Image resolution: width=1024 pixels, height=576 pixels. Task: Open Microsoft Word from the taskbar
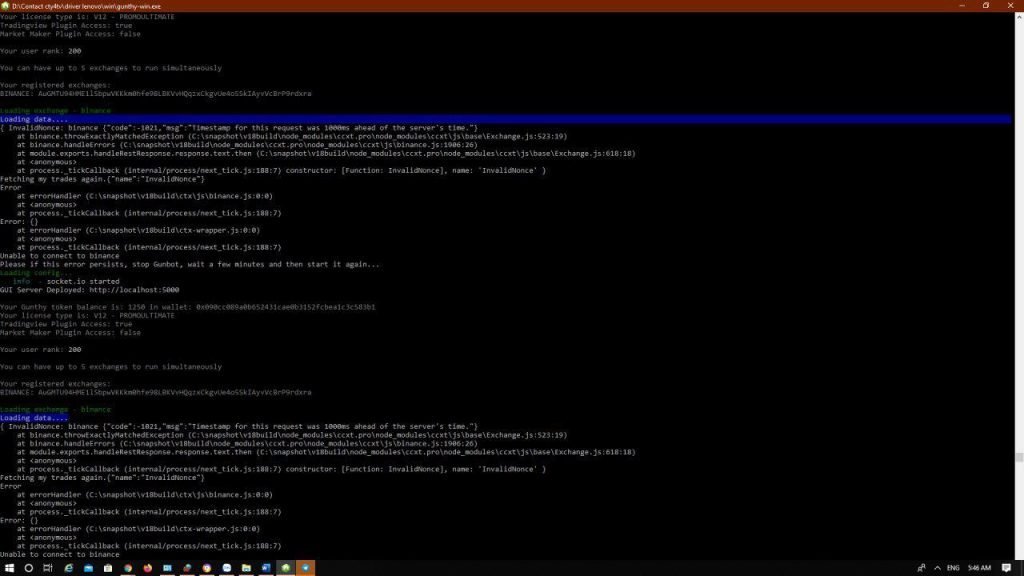tap(265, 568)
